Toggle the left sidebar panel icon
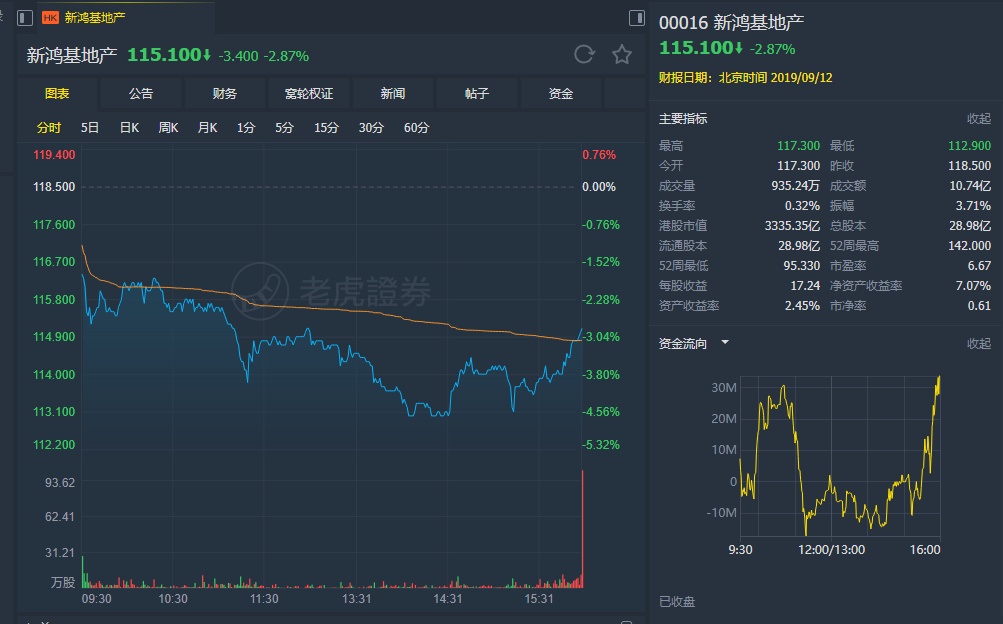The width and height of the screenshot is (1003, 624). (25, 18)
